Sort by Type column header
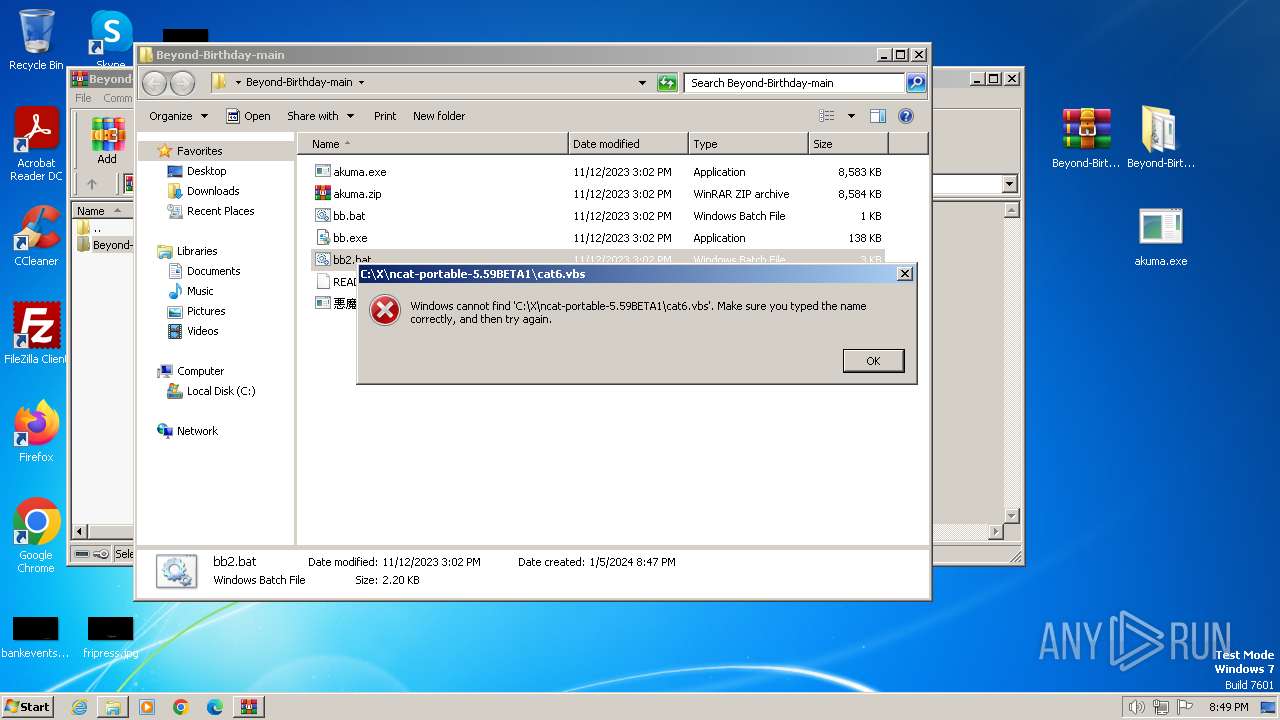 click(x=748, y=144)
